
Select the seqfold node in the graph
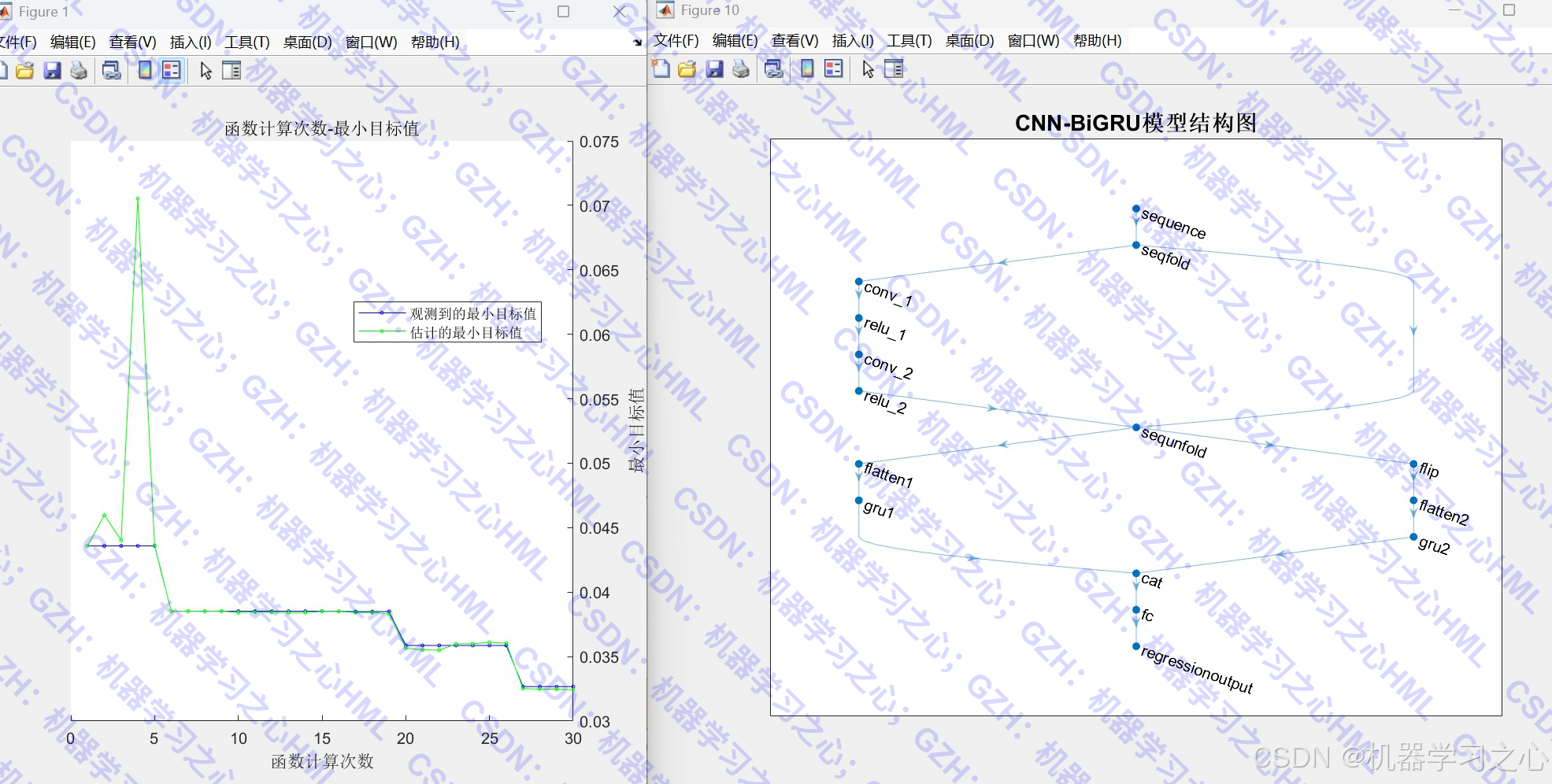click(1136, 245)
